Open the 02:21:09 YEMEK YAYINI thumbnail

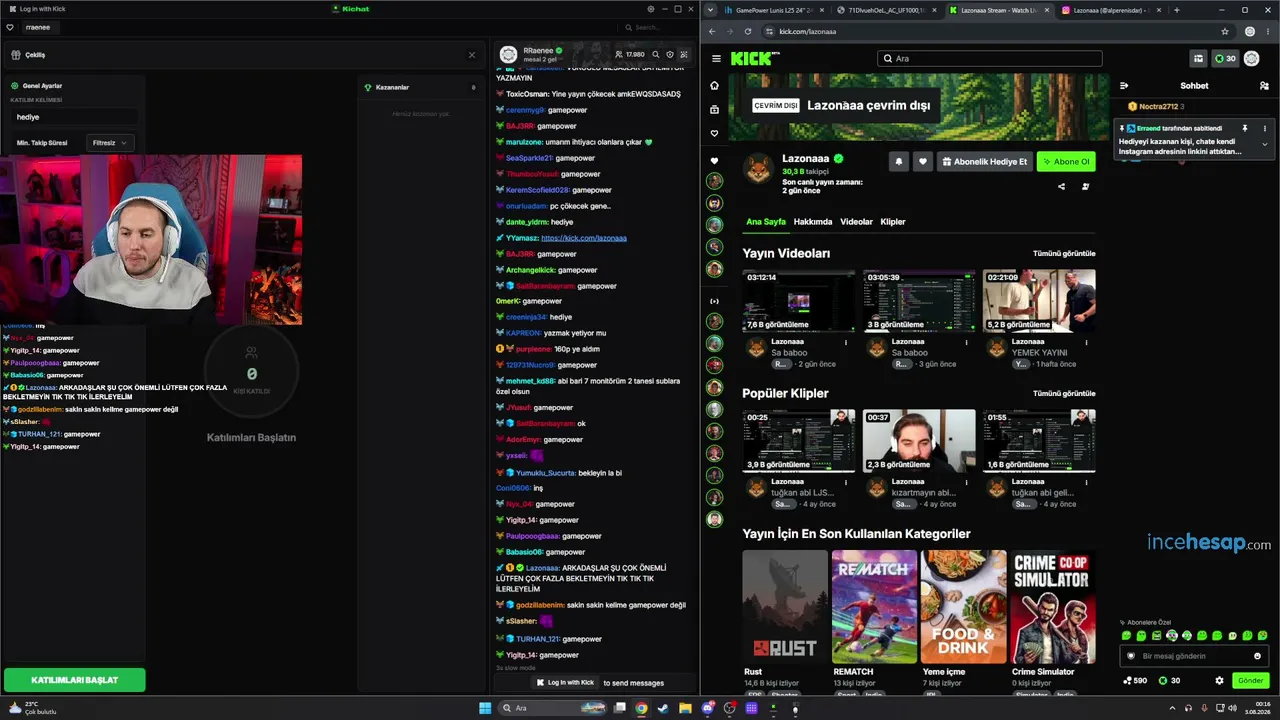point(1039,301)
